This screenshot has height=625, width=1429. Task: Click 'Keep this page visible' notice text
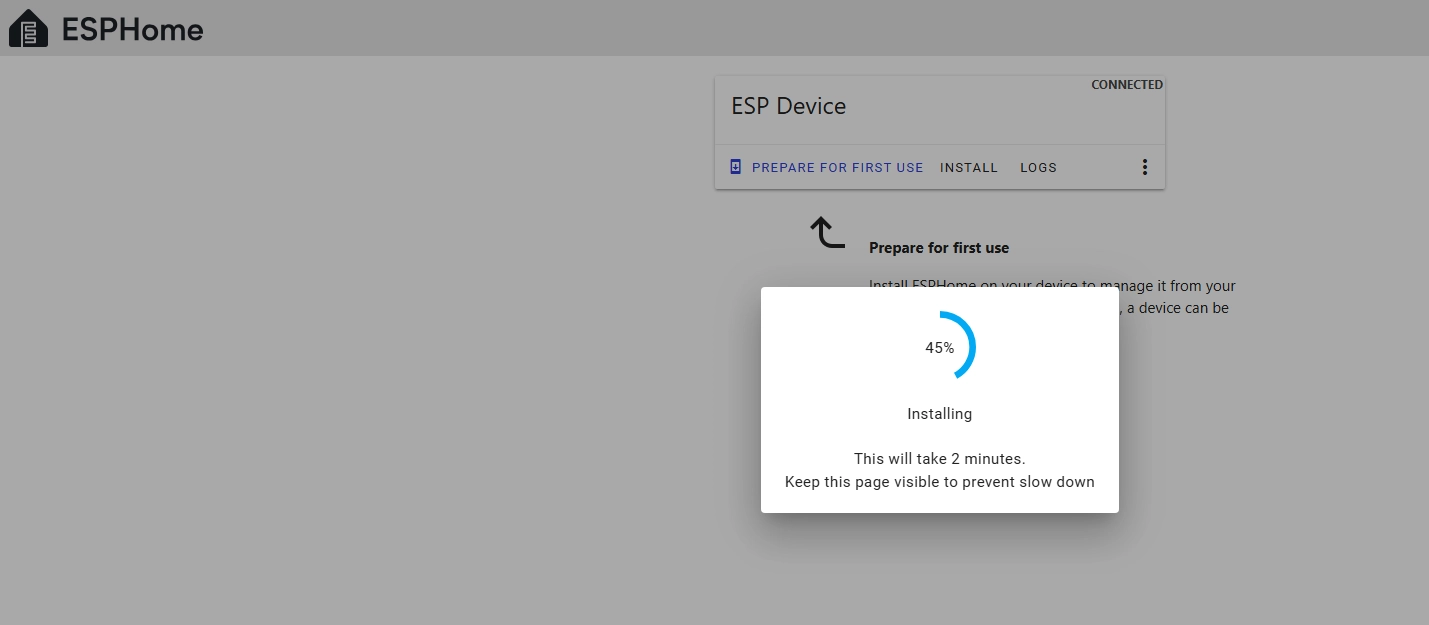[939, 482]
